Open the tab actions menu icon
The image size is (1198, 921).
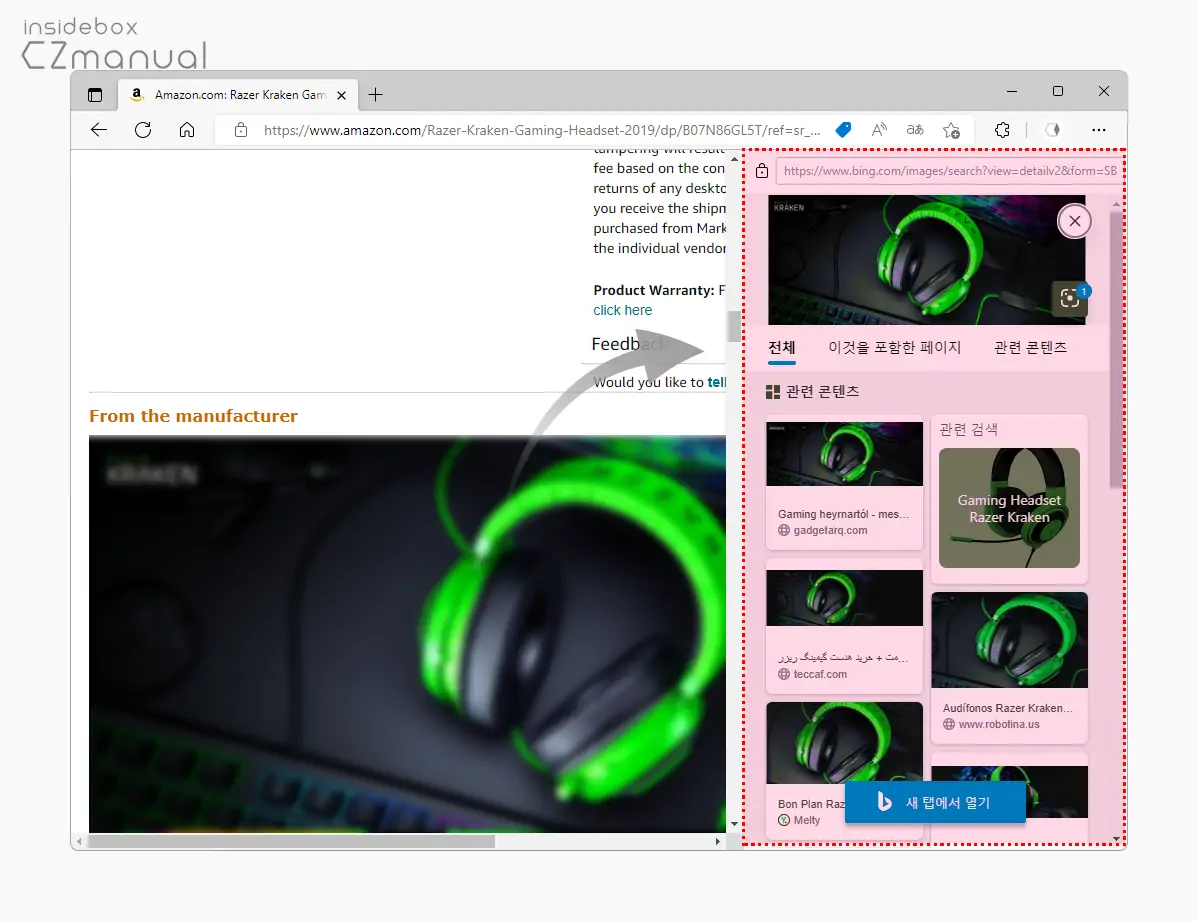click(x=95, y=95)
